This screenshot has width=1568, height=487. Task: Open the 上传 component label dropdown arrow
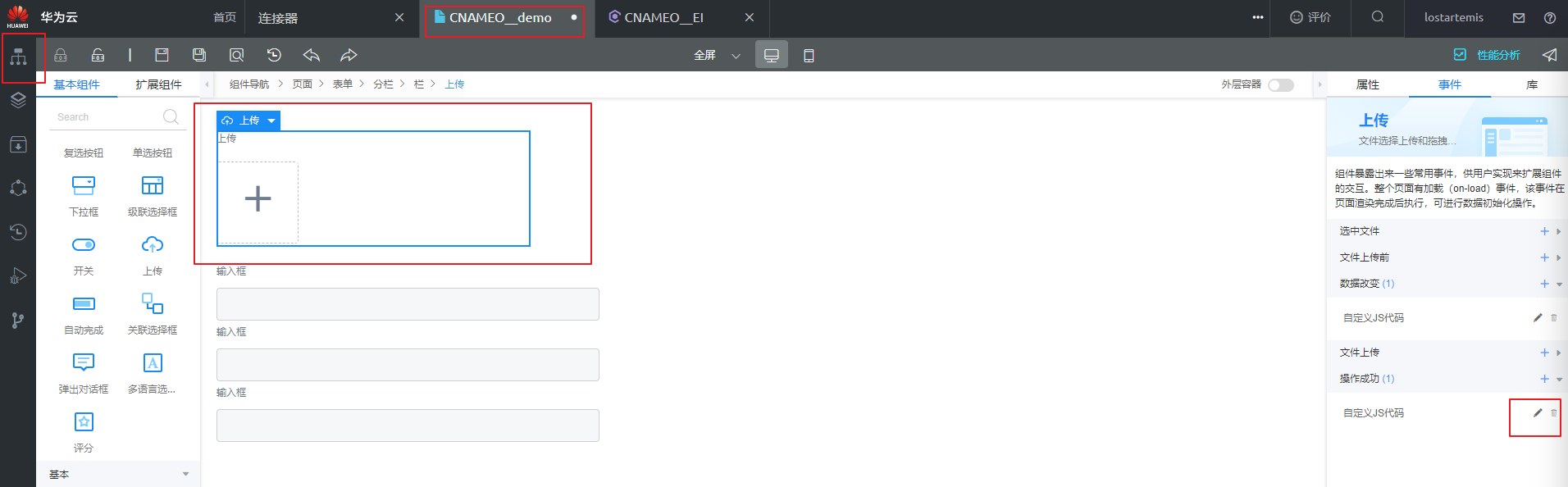(271, 121)
